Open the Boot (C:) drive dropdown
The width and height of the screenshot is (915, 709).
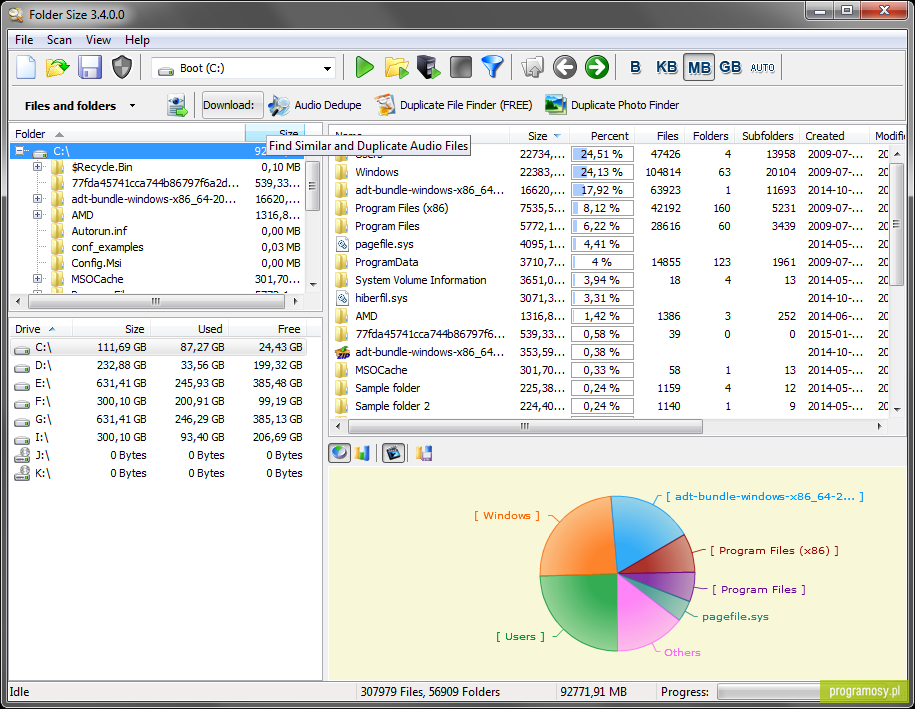[327, 69]
